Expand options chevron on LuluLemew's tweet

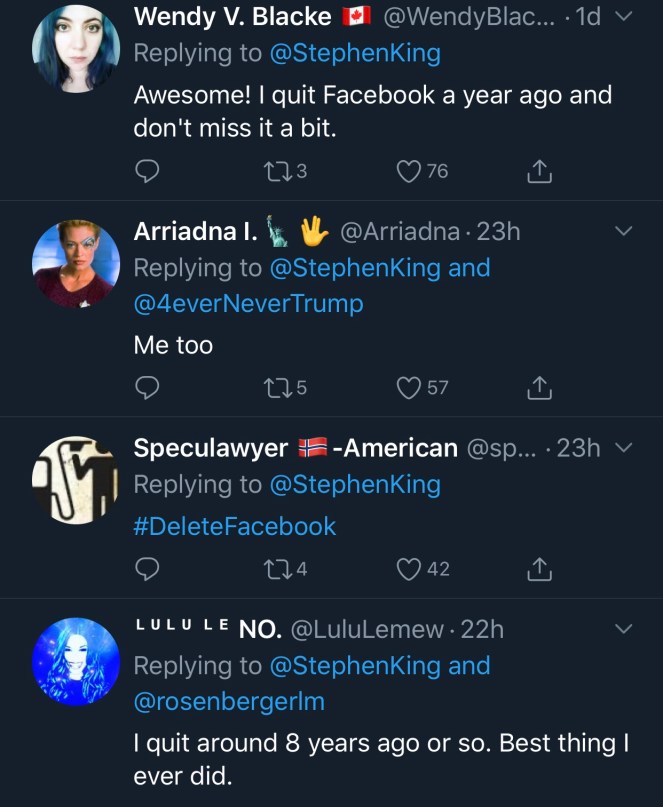point(622,629)
